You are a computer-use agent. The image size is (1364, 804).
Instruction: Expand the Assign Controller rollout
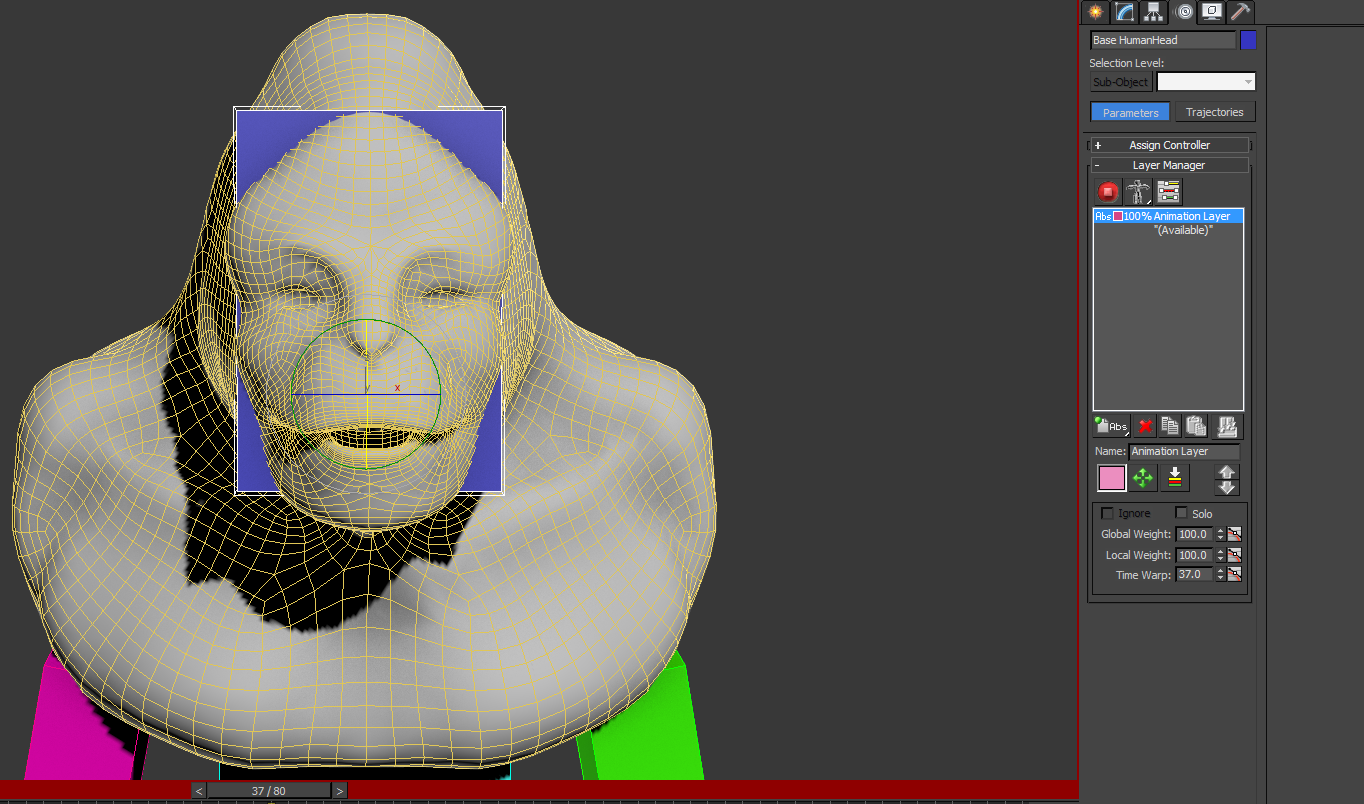(x=1169, y=145)
